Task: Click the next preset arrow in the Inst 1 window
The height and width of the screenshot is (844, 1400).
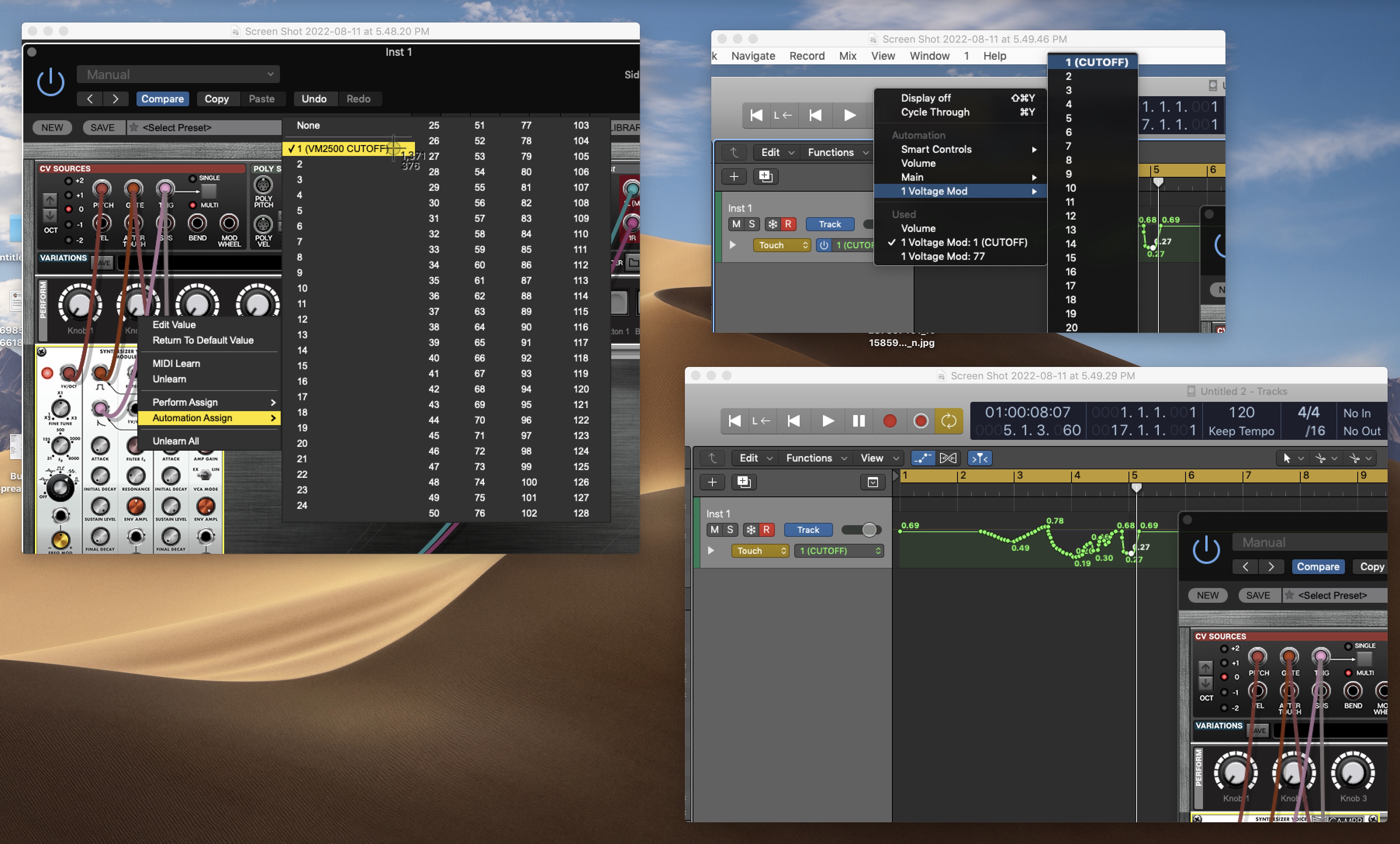Action: [x=116, y=99]
